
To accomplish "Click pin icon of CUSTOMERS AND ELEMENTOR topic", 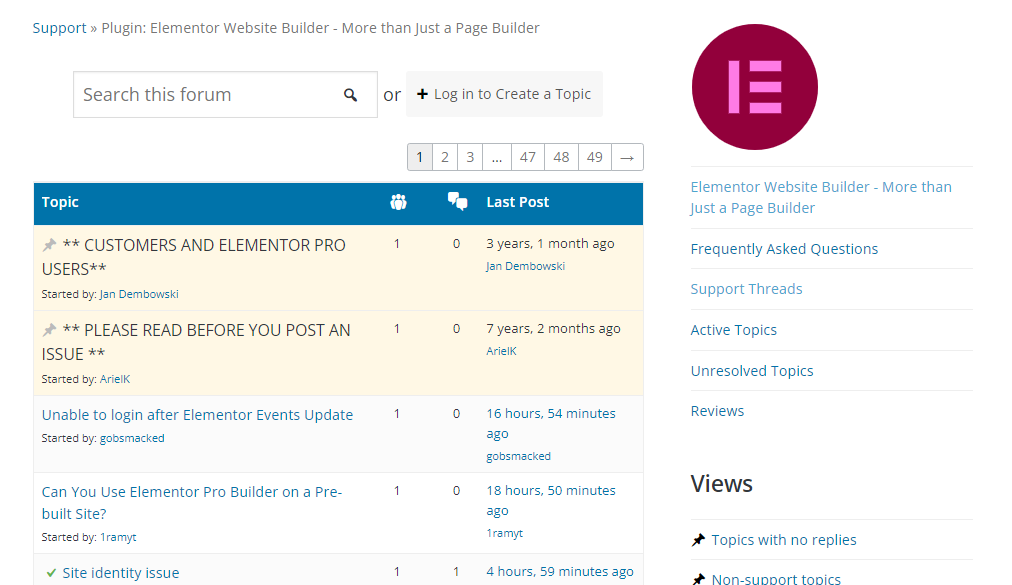I will [x=49, y=245].
